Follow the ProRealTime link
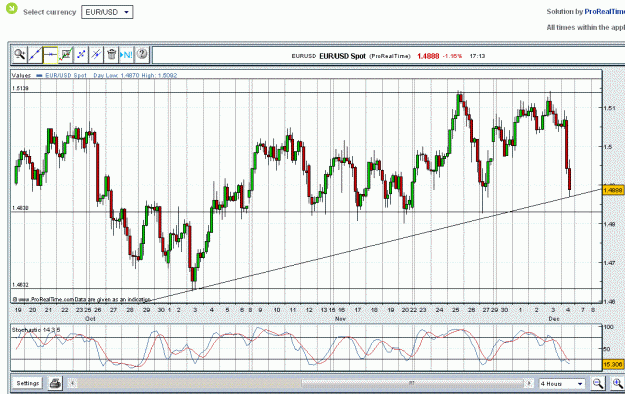Screen dimensions: 625x394 (604, 12)
